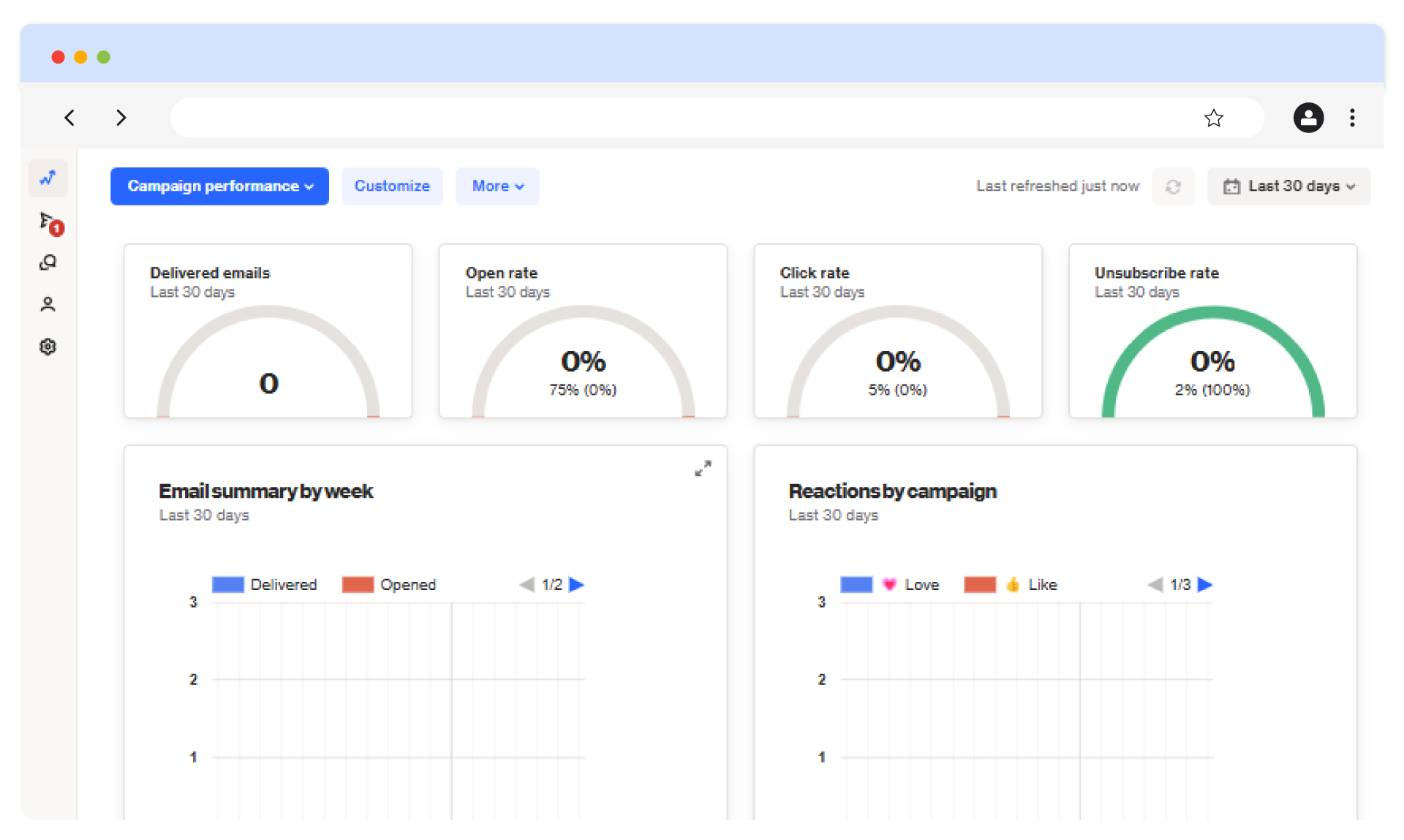1404x840 pixels.
Task: Expand the Email summary by week chart
Action: 703,469
